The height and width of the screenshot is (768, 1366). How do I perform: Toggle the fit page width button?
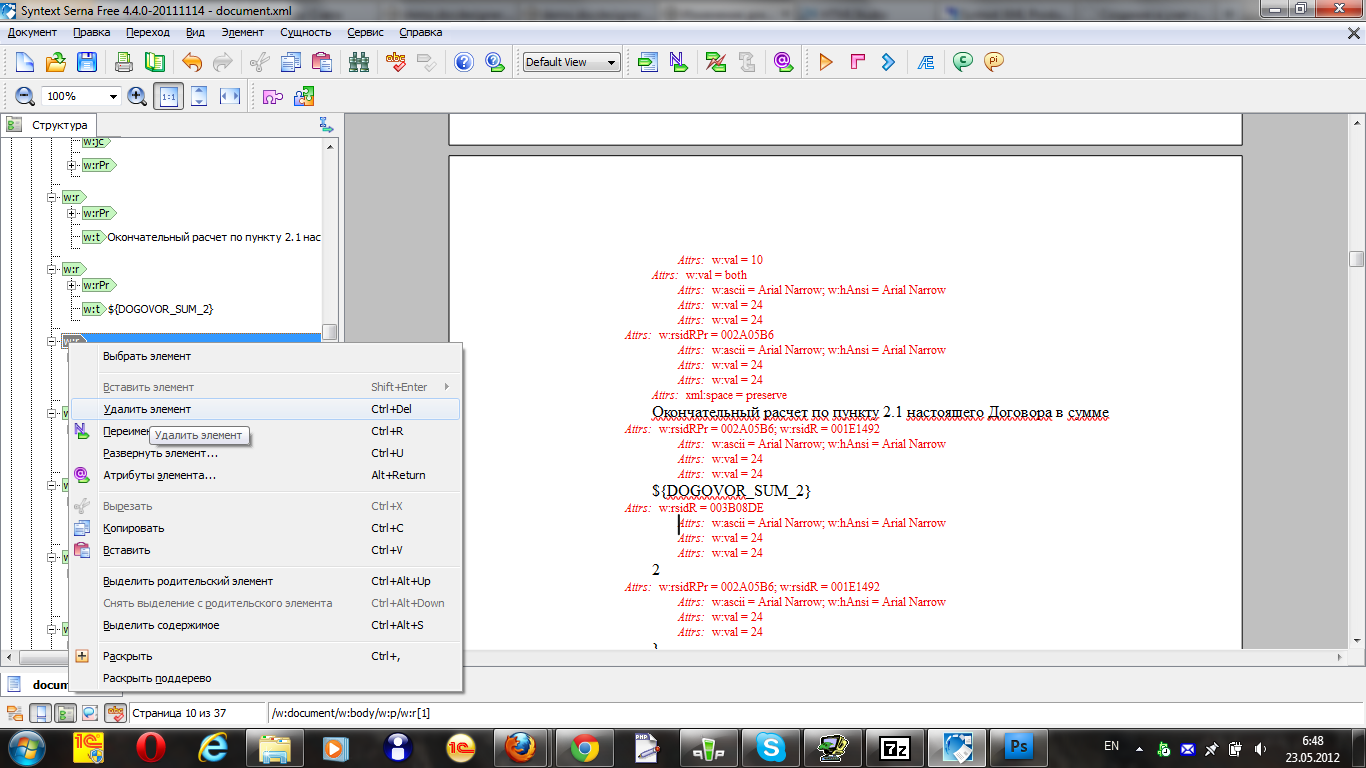(230, 97)
